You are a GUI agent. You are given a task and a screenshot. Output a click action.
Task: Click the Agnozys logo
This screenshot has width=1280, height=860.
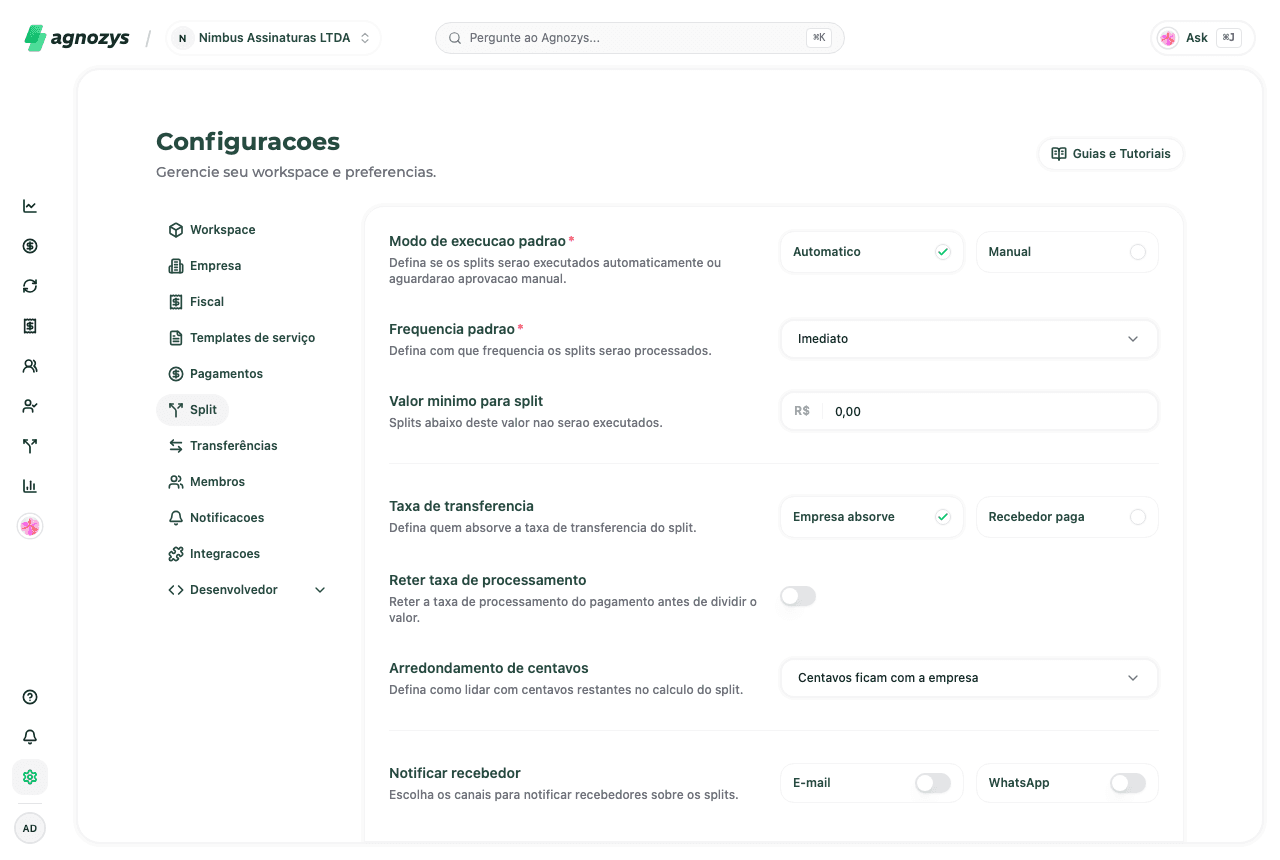[x=77, y=38]
